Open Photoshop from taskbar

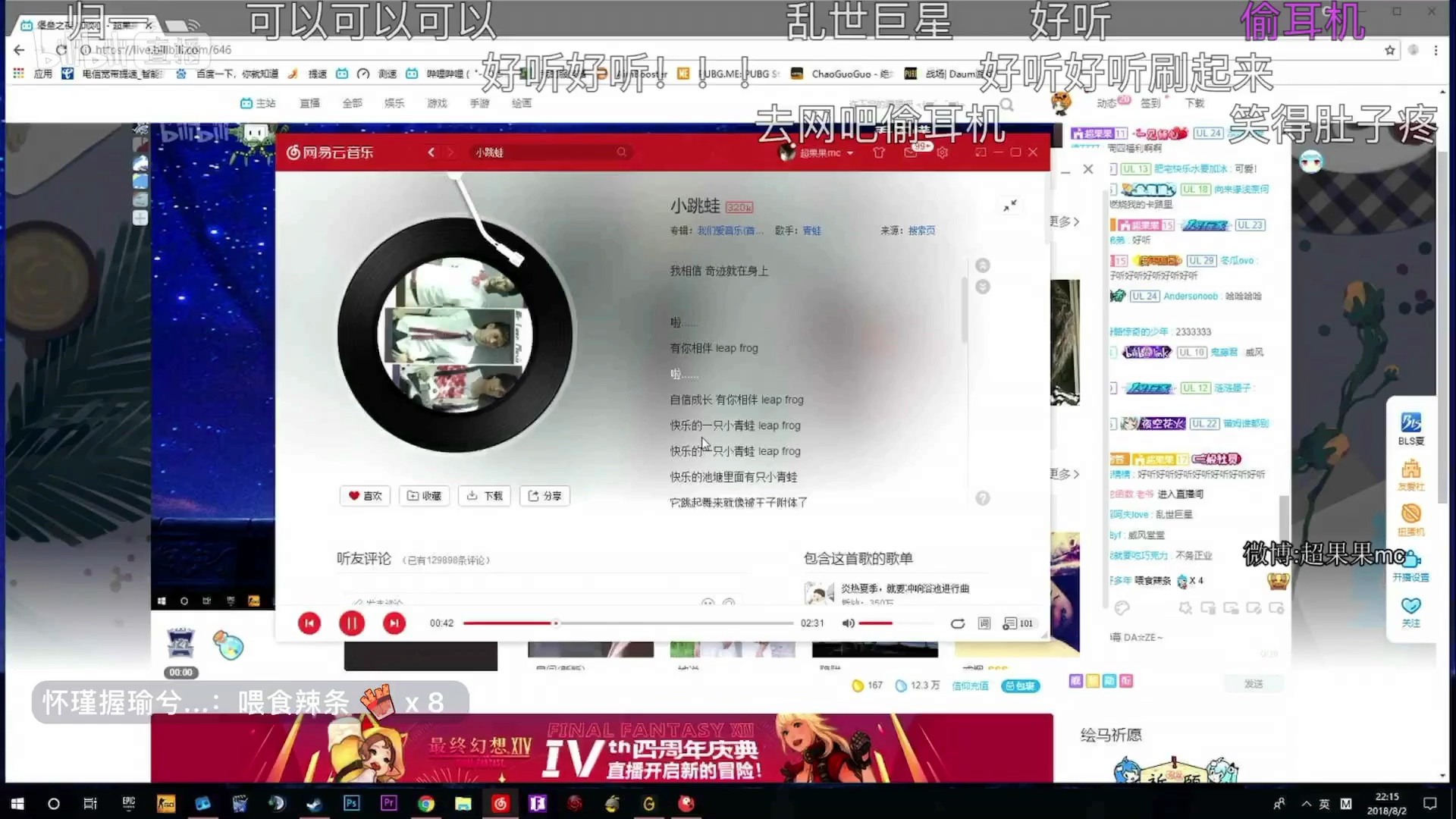pos(351,803)
